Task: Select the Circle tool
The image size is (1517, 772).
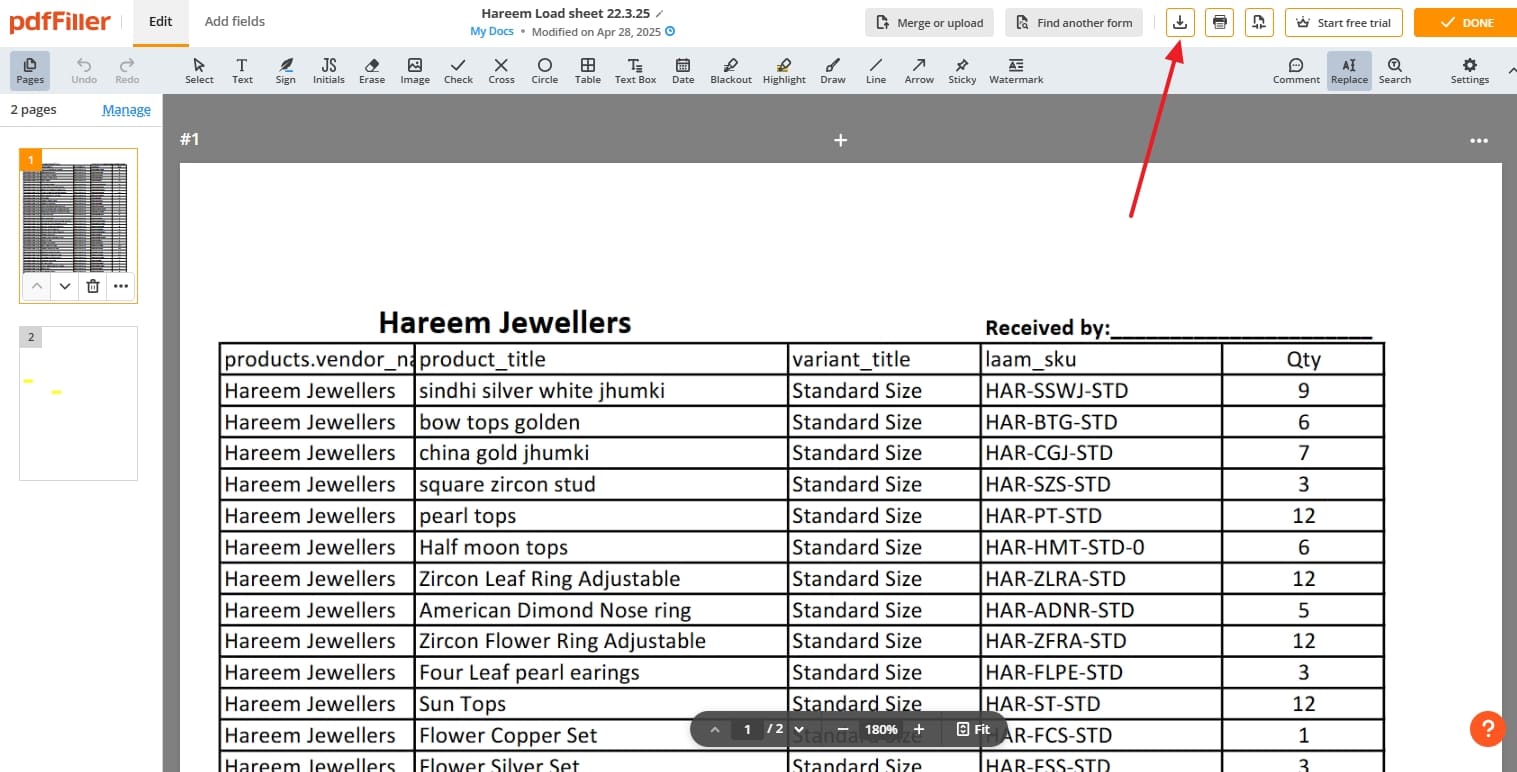Action: pos(545,71)
